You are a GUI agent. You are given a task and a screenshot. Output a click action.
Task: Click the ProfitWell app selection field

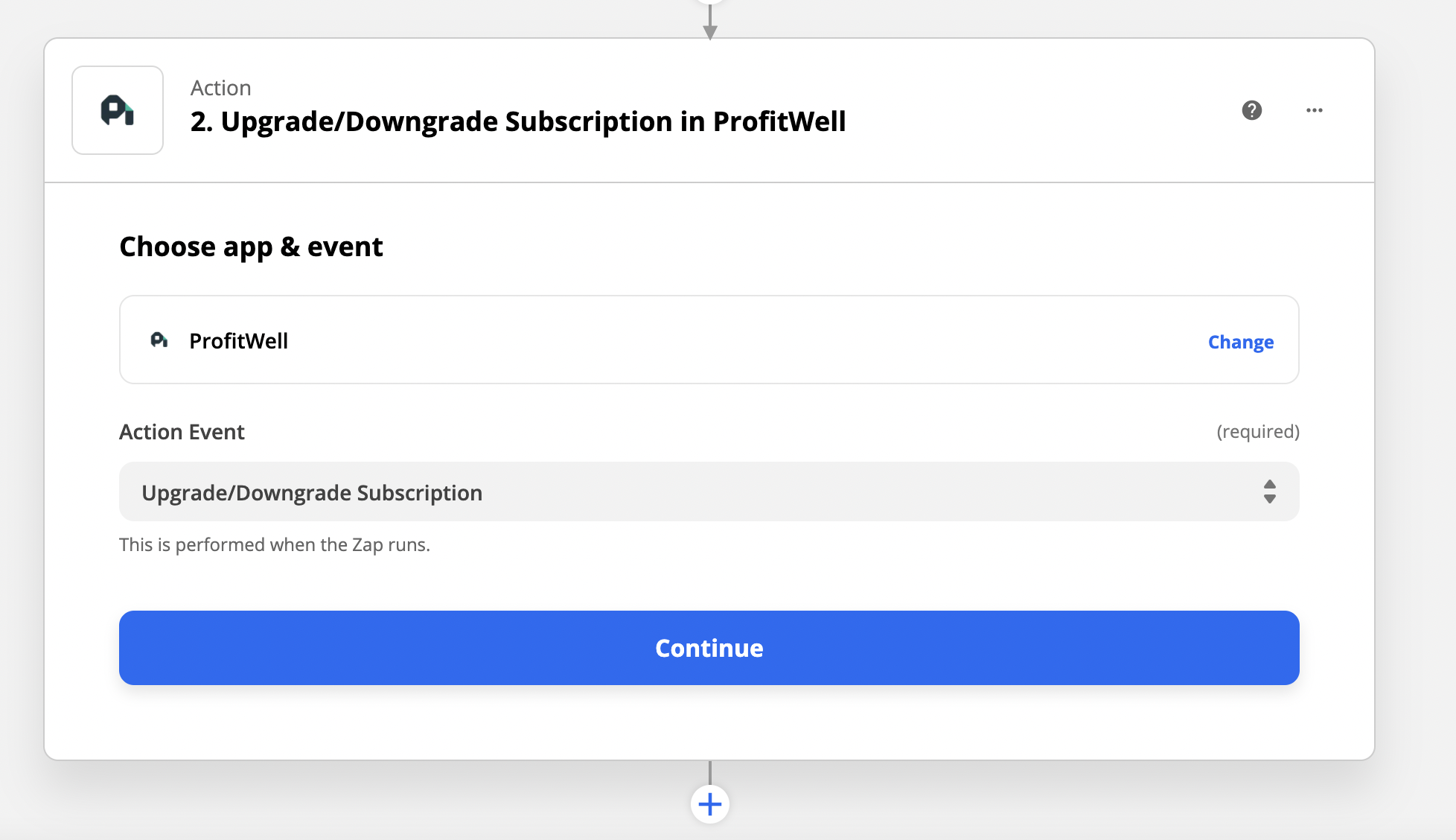(709, 340)
